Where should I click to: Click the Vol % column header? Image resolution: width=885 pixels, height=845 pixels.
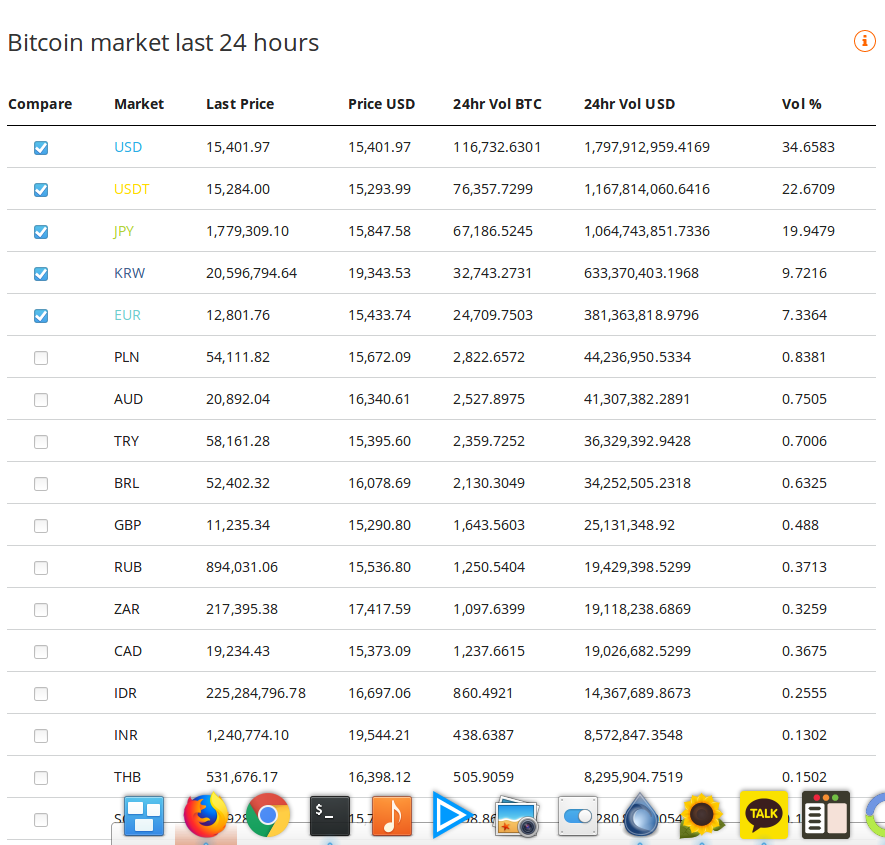[801, 104]
